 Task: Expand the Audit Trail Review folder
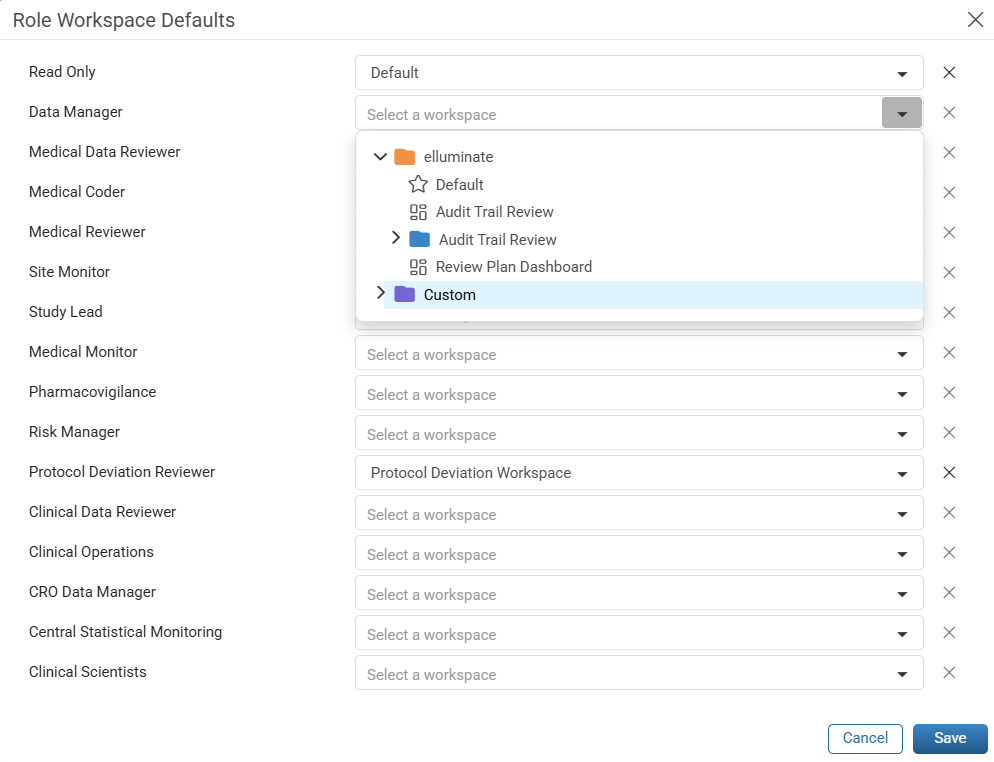coord(396,238)
